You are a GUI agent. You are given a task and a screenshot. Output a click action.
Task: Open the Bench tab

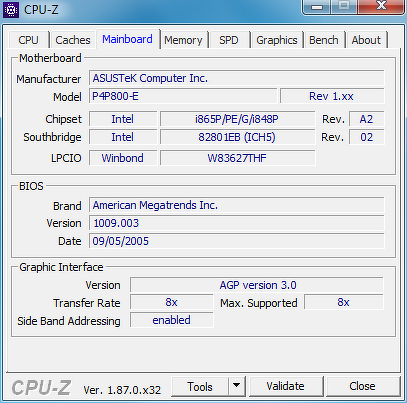(324, 40)
